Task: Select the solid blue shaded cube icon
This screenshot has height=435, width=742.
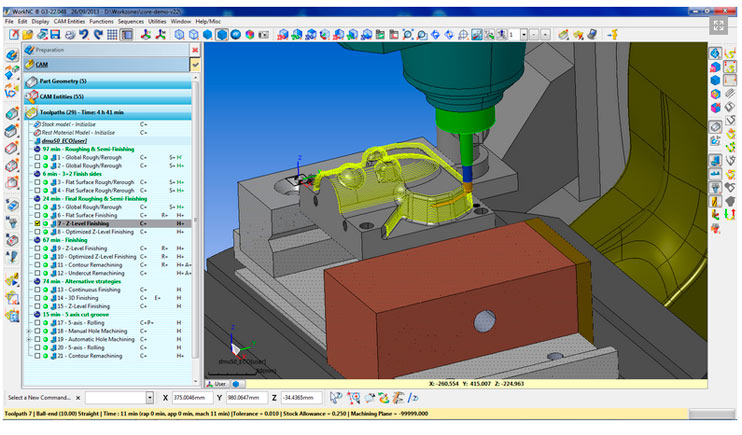Action: point(207,34)
